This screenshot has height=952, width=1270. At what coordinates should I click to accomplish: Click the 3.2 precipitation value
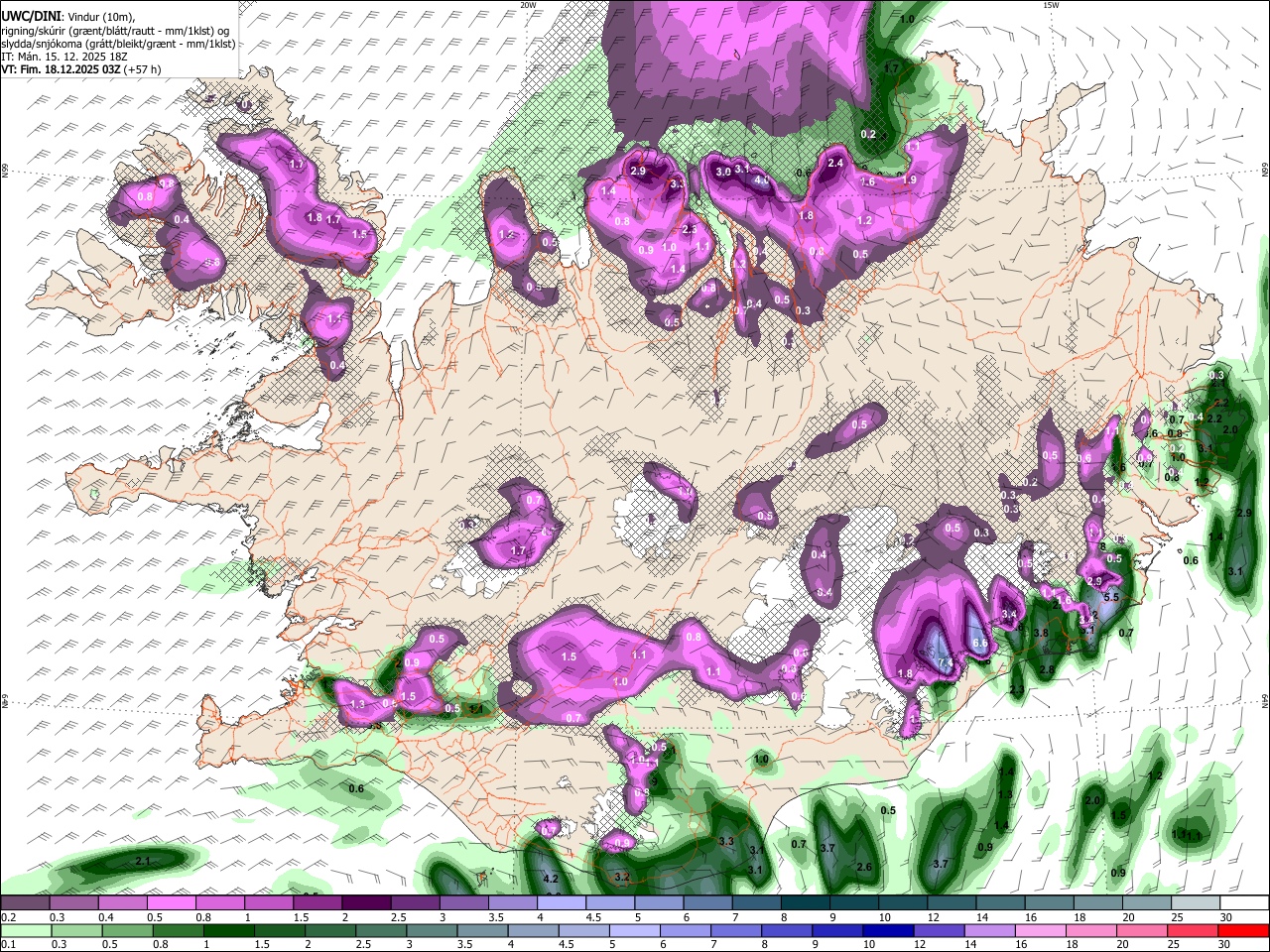[x=622, y=878]
